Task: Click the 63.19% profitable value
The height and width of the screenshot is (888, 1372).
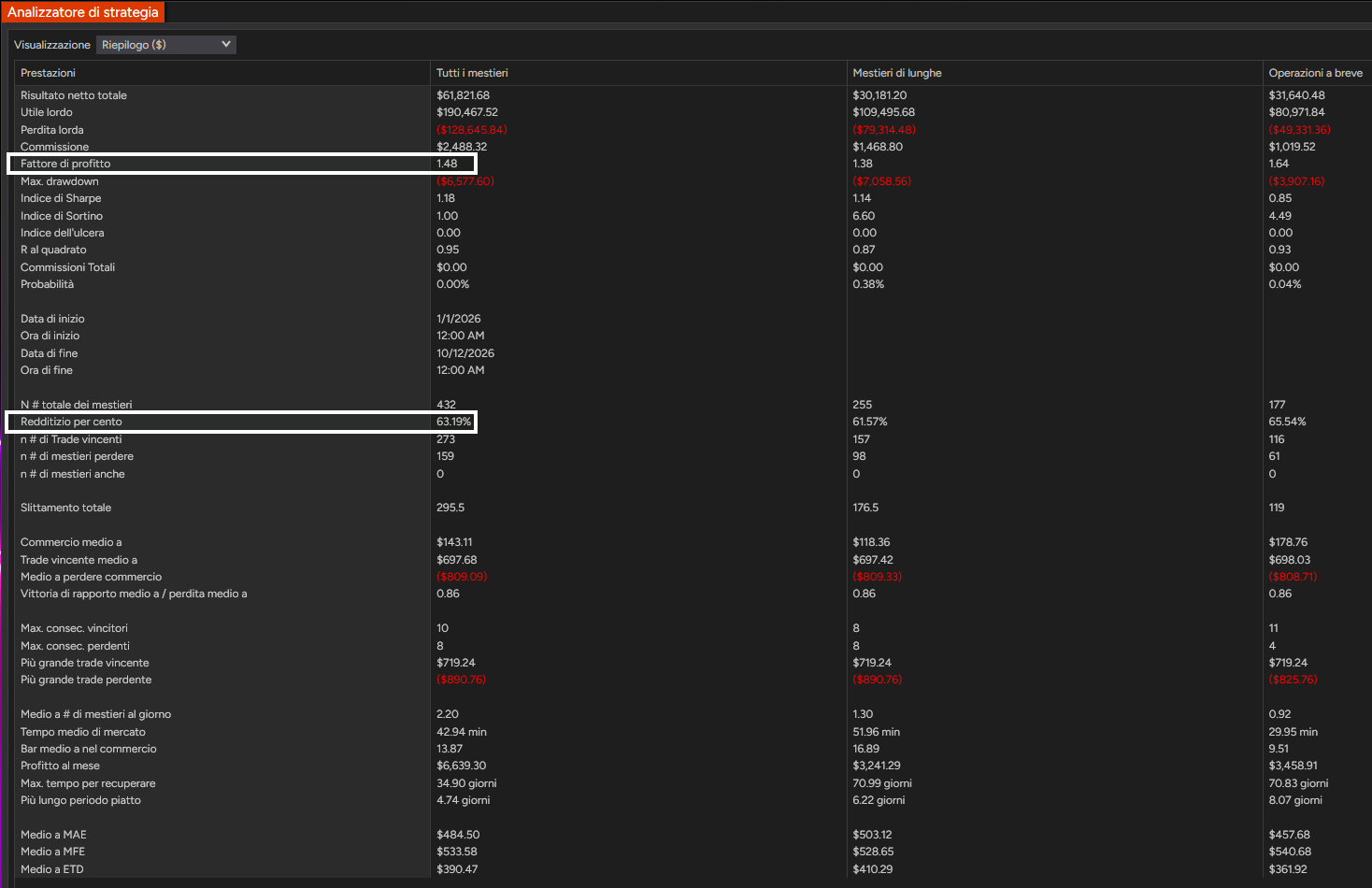Action: click(454, 422)
